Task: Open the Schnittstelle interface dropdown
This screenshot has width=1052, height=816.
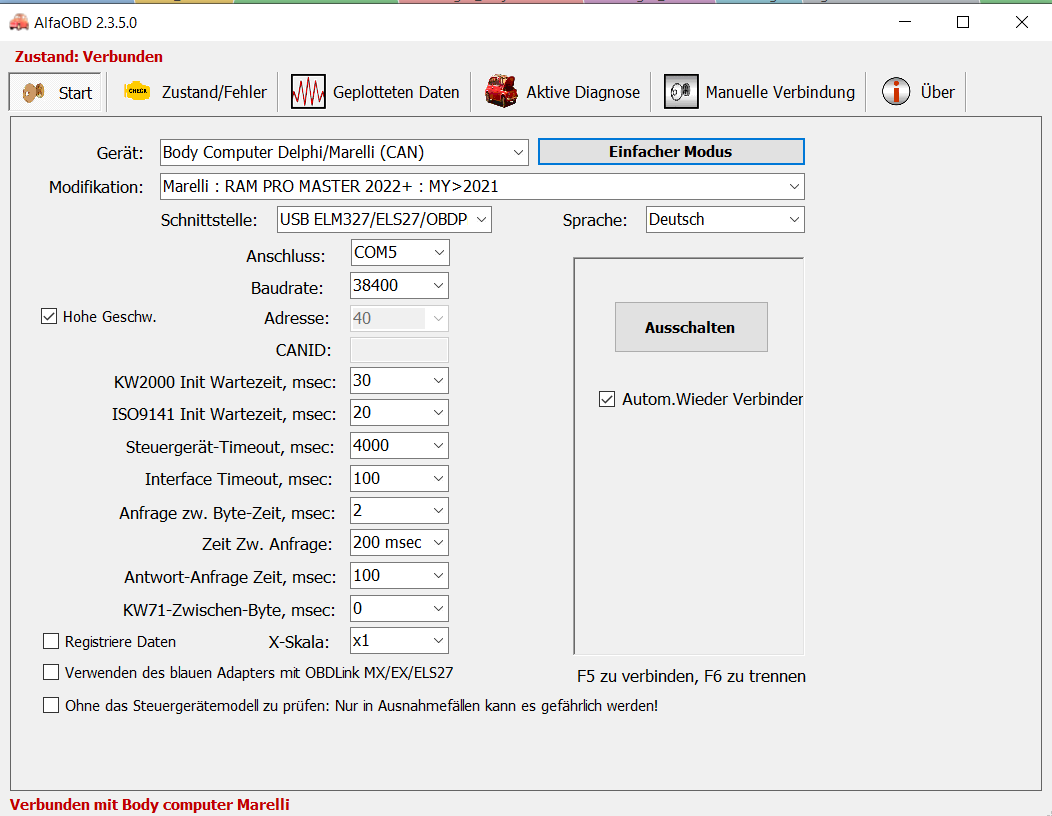Action: point(384,219)
